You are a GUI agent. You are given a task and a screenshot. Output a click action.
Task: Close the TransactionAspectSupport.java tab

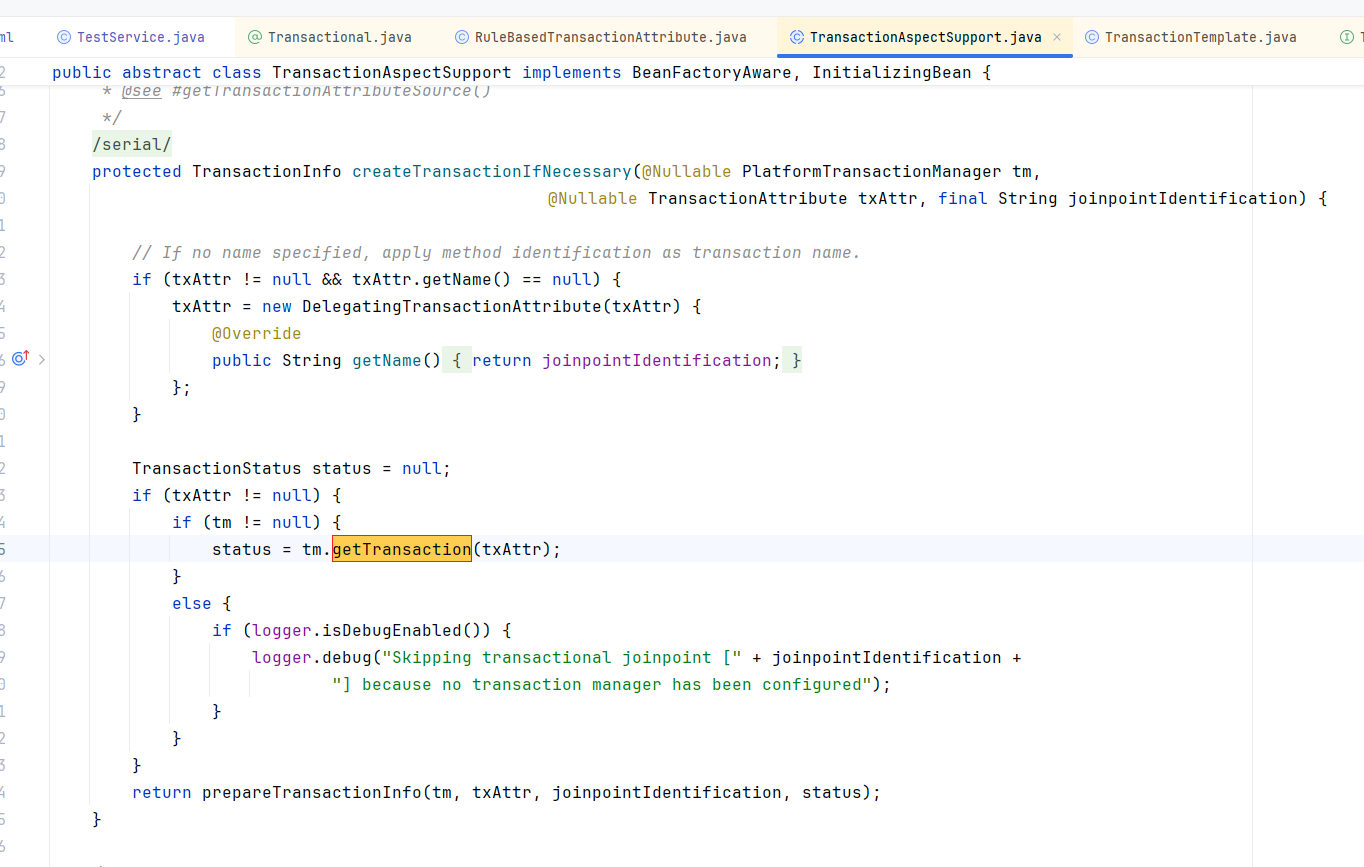[1057, 37]
